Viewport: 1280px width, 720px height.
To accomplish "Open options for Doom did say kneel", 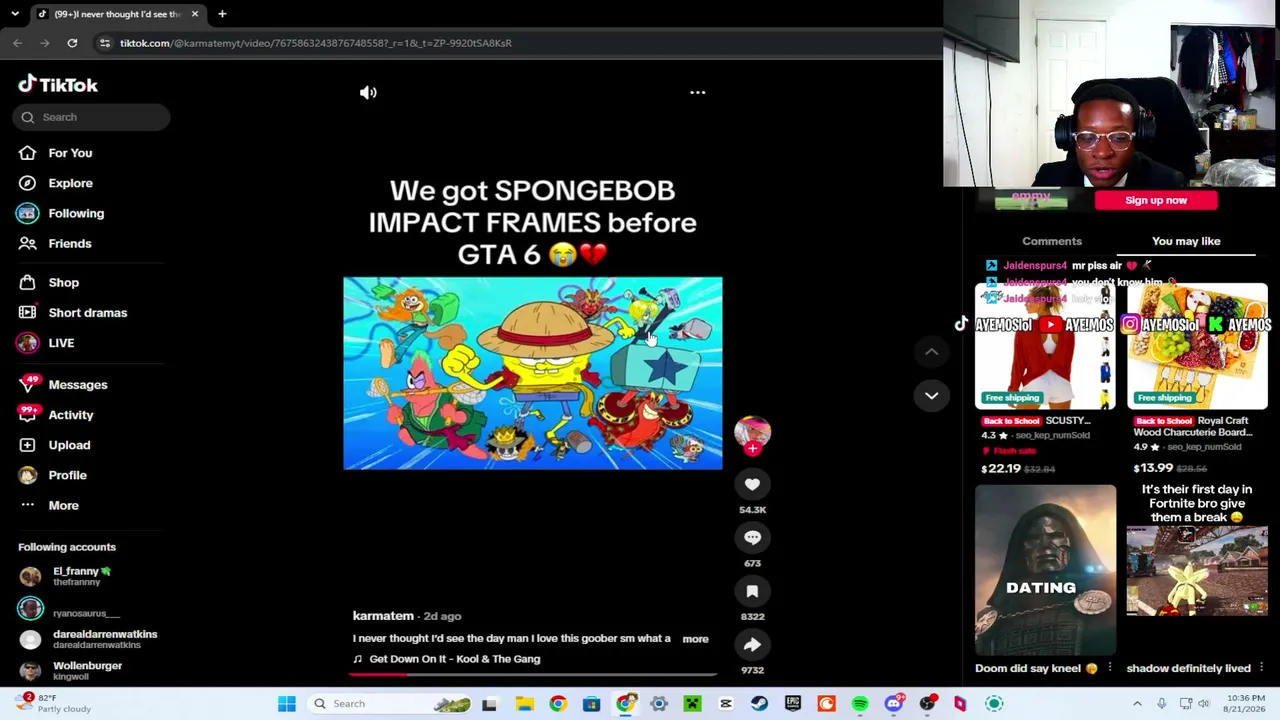I will pos(1109,668).
